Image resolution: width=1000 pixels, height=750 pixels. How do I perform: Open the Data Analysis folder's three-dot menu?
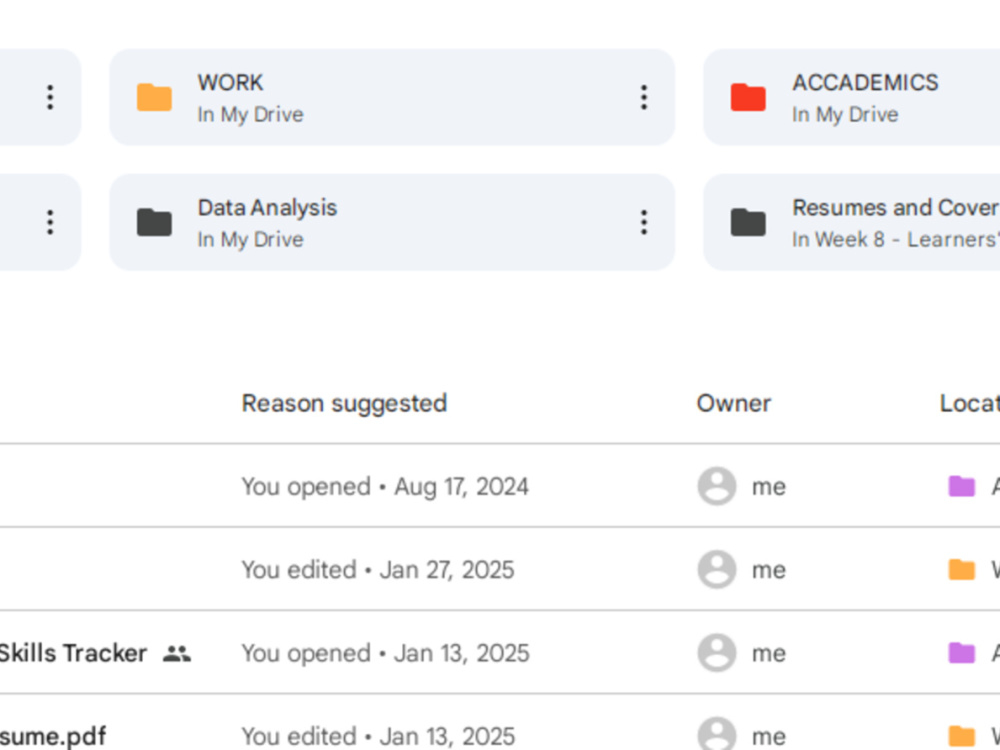643,223
